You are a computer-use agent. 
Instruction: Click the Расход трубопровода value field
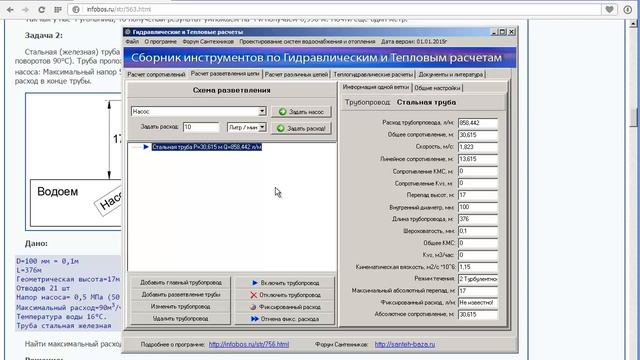(478, 123)
